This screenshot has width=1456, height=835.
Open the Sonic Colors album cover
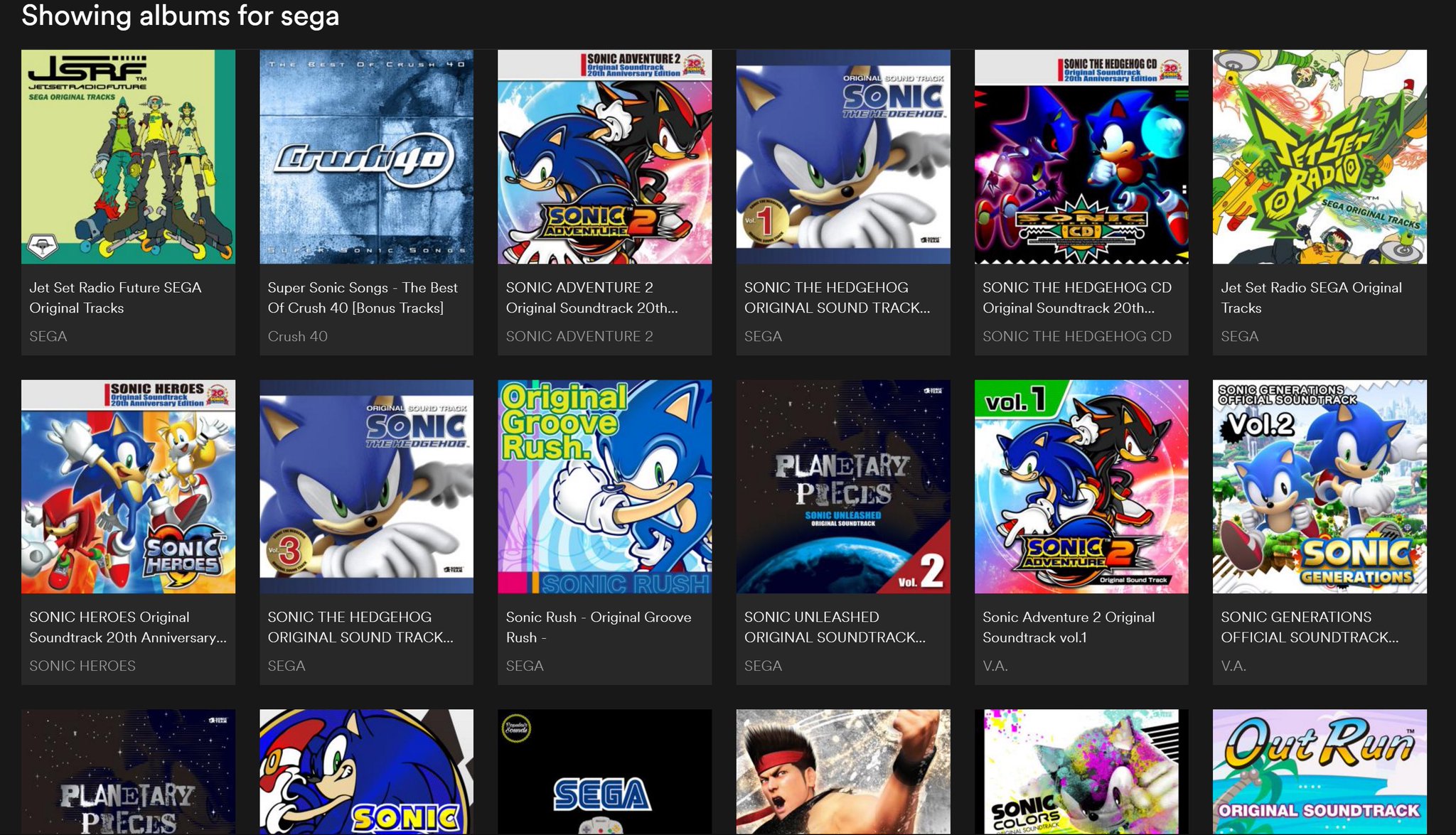coord(1081,772)
